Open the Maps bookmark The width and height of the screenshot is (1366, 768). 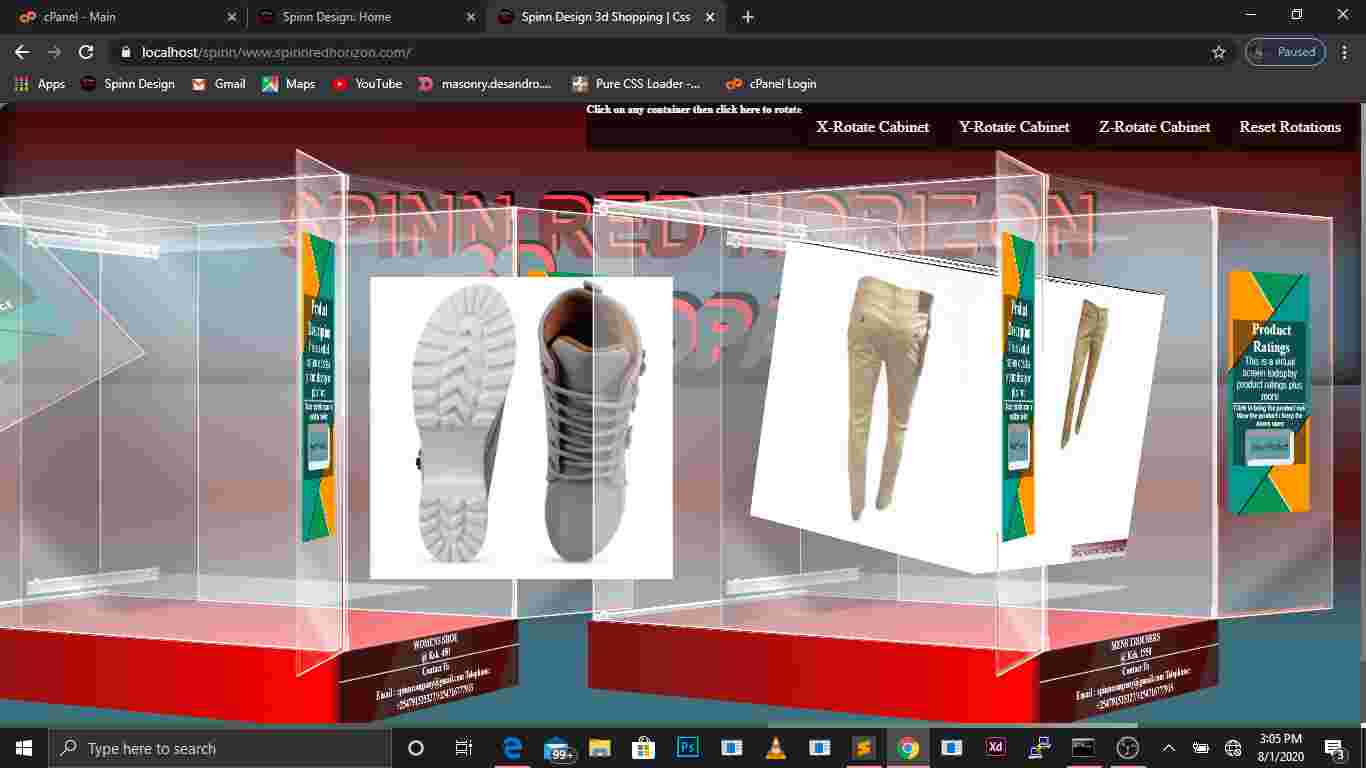coord(288,84)
